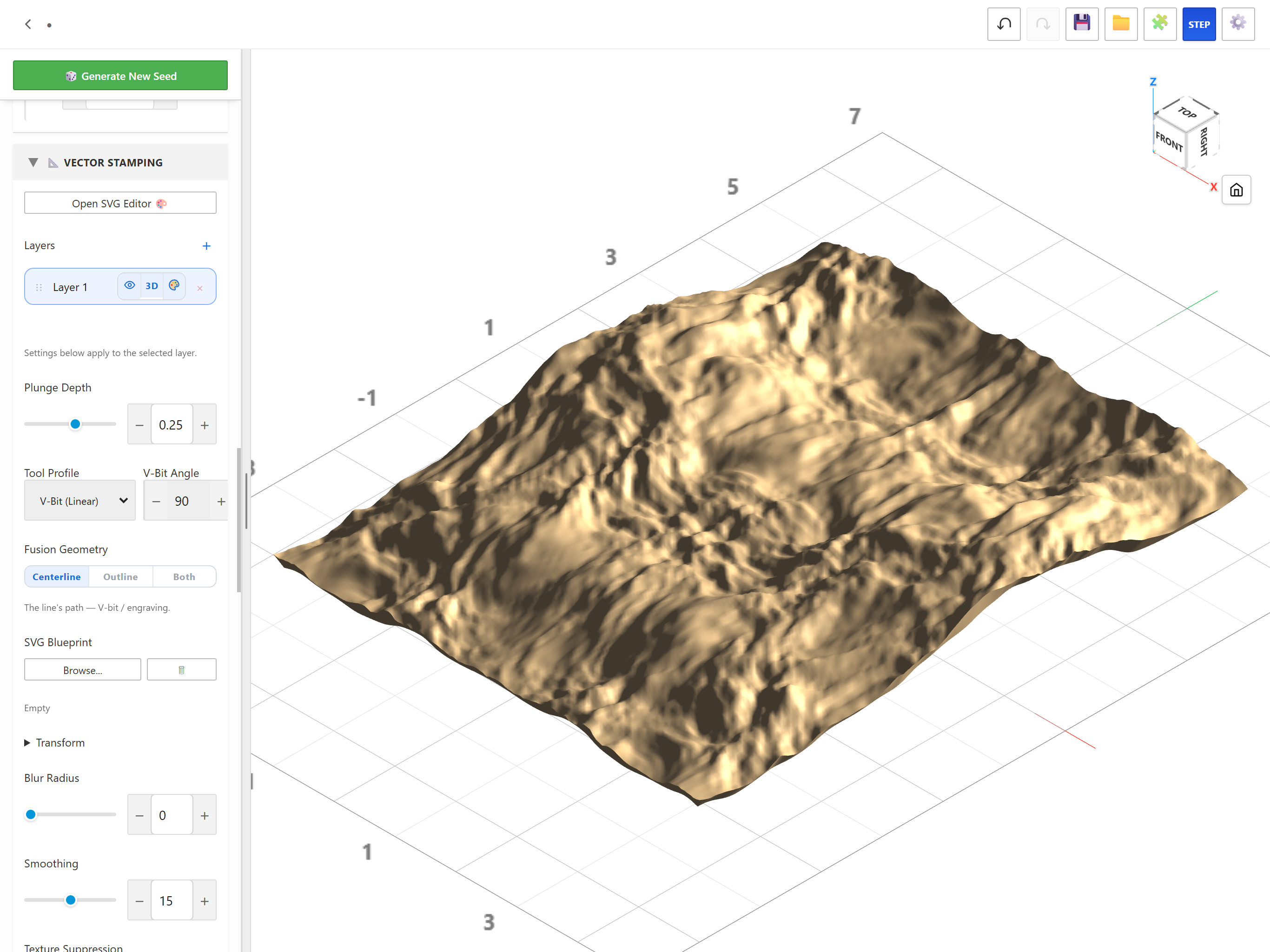Click Smoothing value field 15

coord(172,900)
